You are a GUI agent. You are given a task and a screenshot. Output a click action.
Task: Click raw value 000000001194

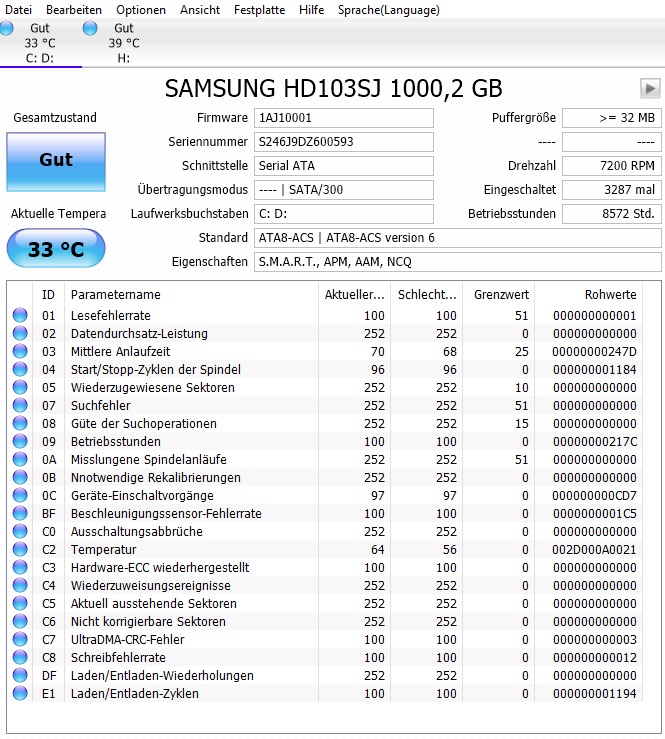[x=594, y=694]
